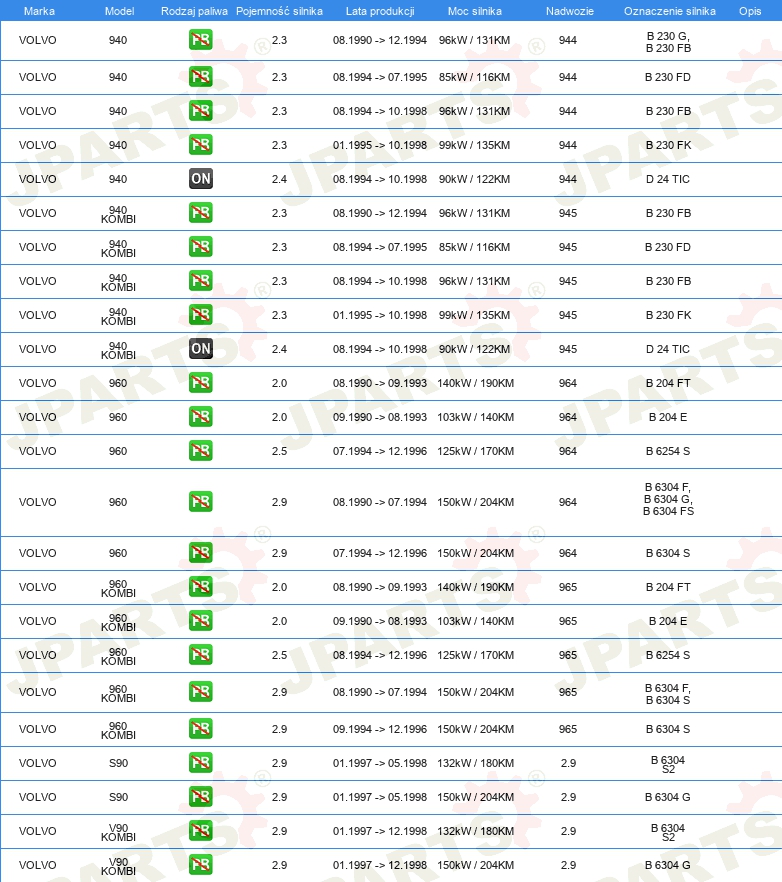Screen dimensions: 782x882
Task: Click the 'Oznaczenie silnika' column header
Action: [x=670, y=11]
